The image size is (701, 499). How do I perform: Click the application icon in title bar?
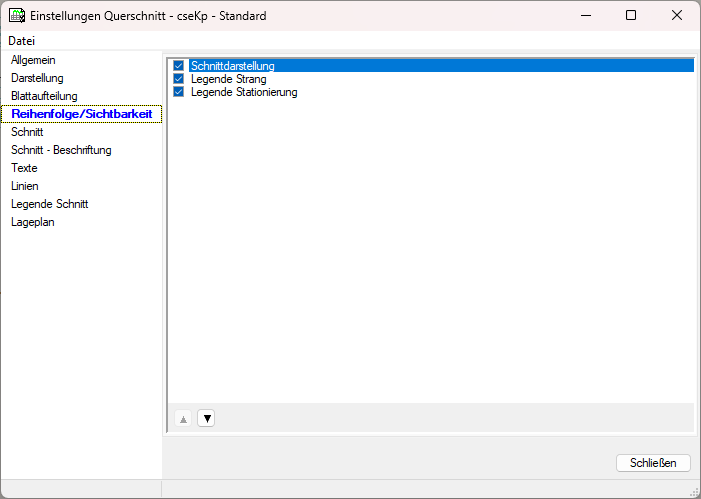[x=17, y=16]
